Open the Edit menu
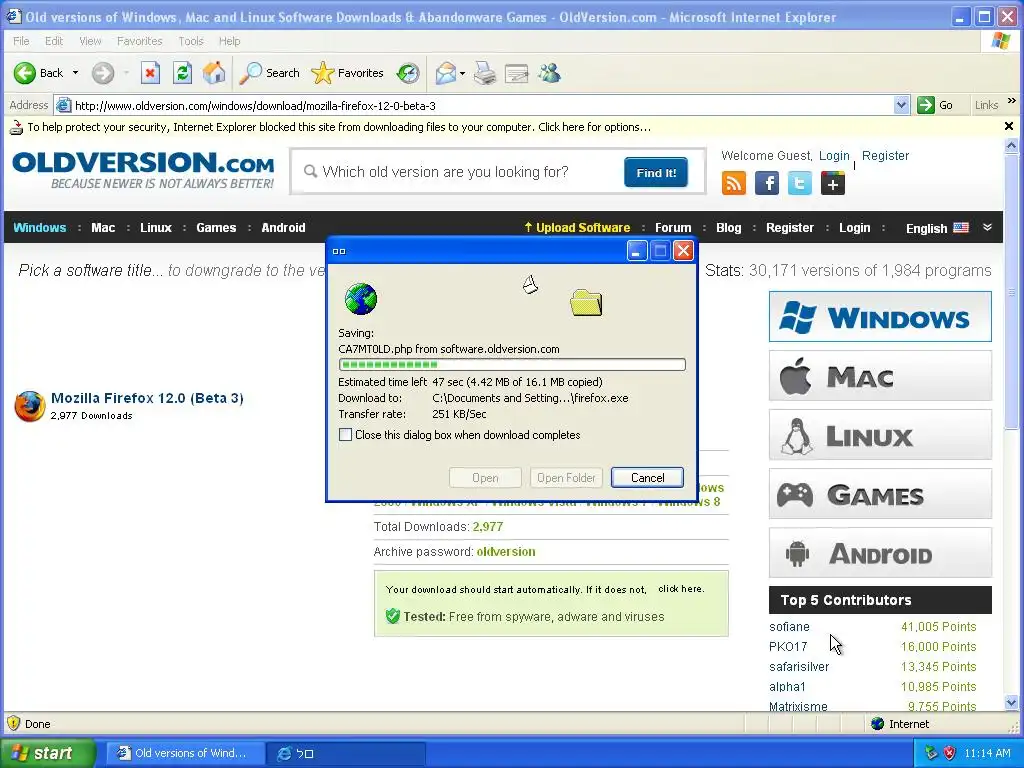This screenshot has height=768, width=1024. click(54, 41)
